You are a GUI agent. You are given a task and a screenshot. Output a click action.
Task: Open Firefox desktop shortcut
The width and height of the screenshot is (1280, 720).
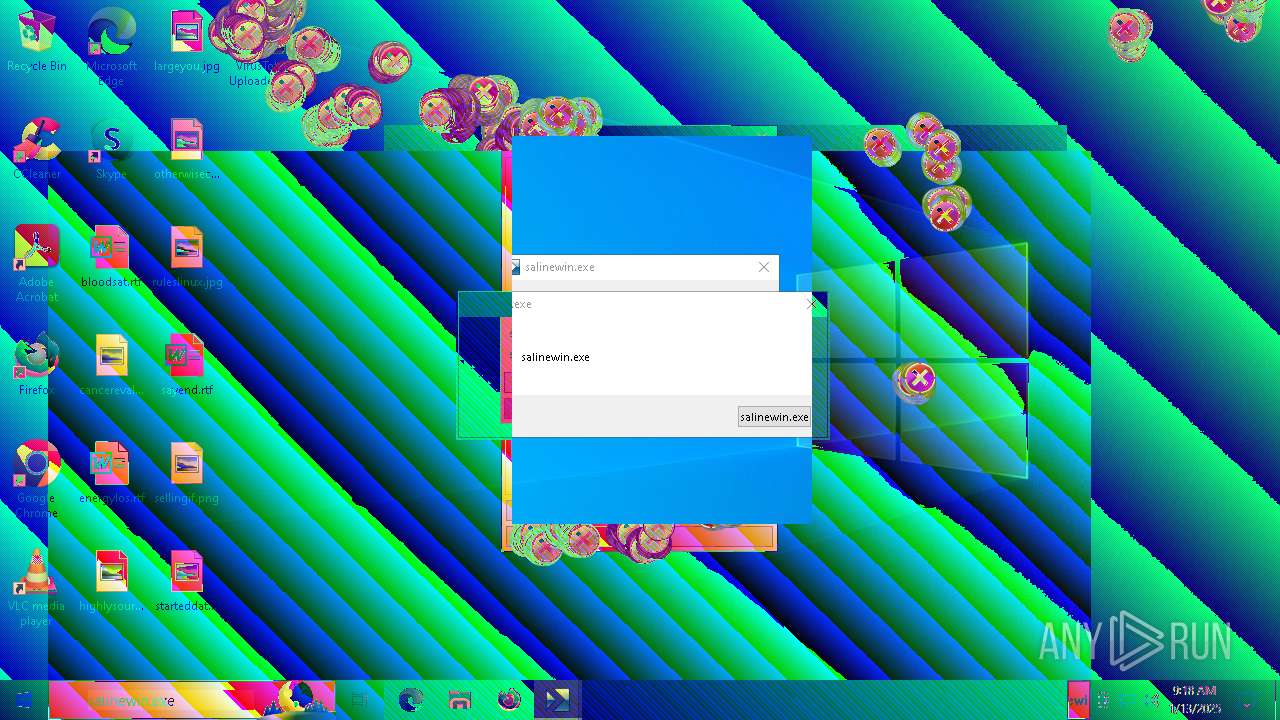37,366
